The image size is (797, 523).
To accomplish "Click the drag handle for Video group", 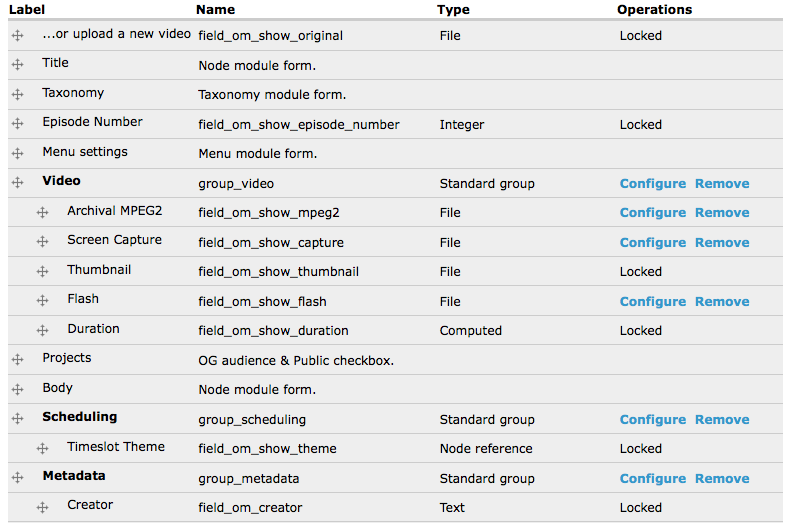I will 17,182.
